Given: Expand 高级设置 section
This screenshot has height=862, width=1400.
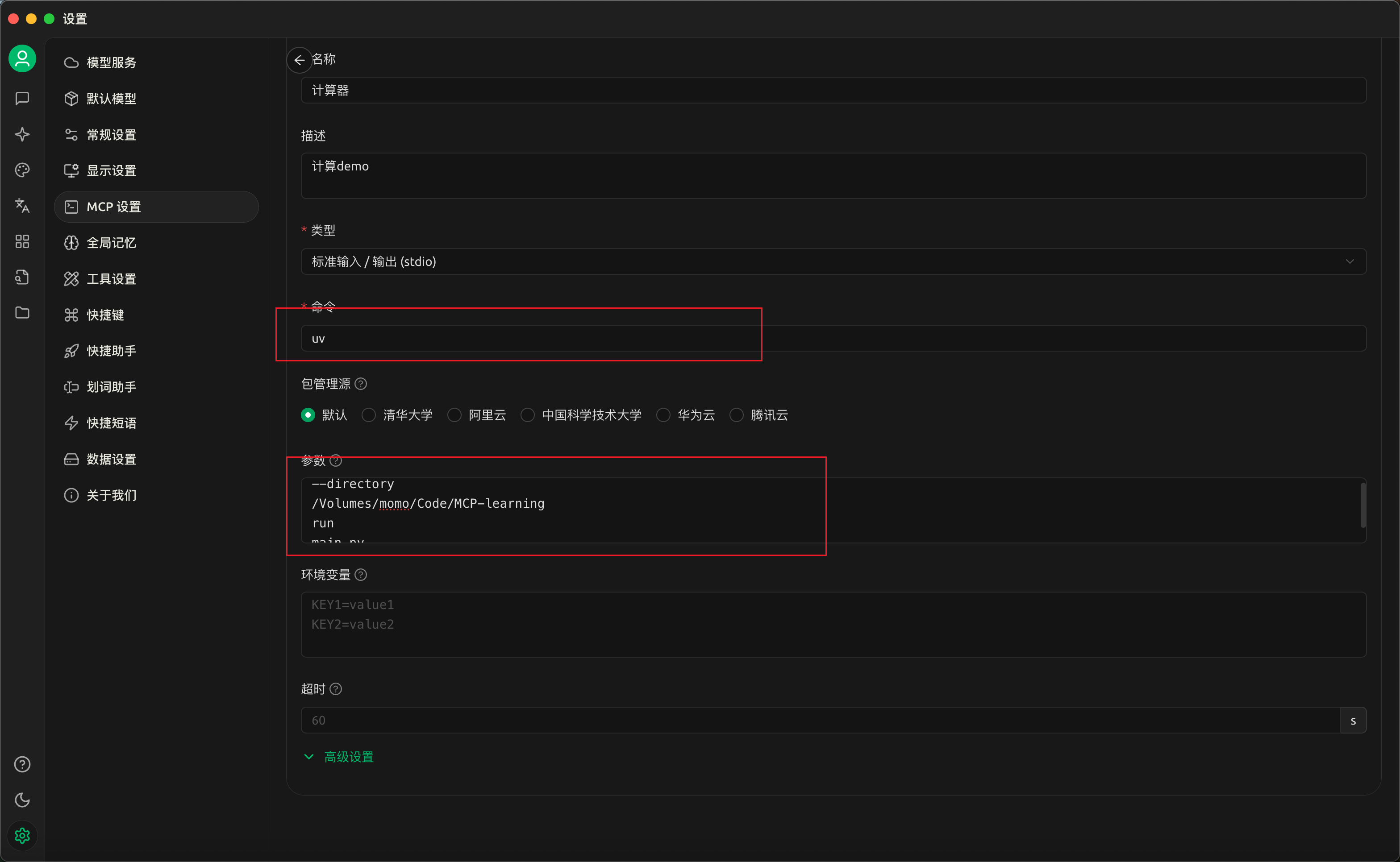Looking at the screenshot, I should tap(339, 757).
